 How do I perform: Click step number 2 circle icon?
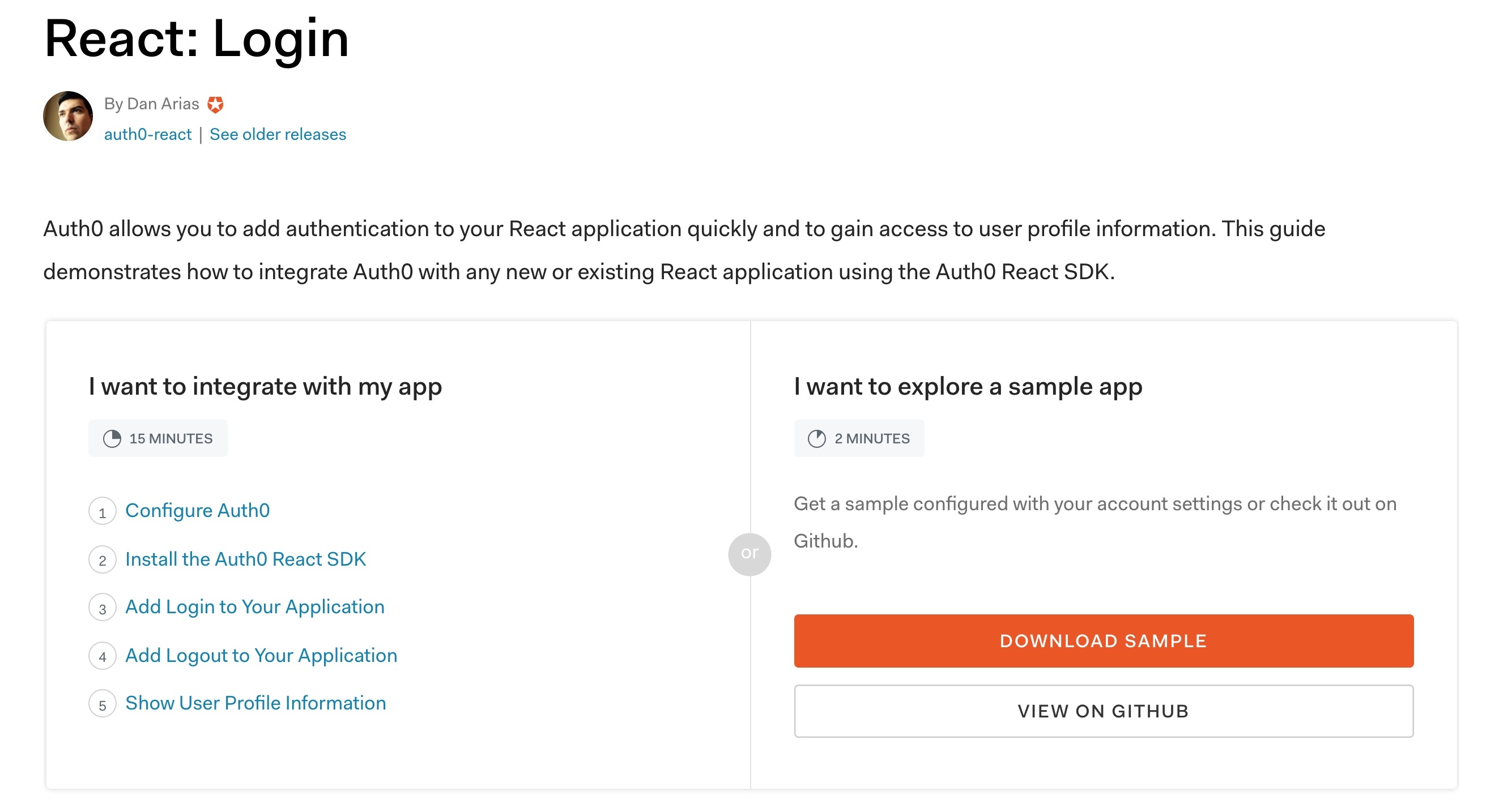tap(103, 559)
